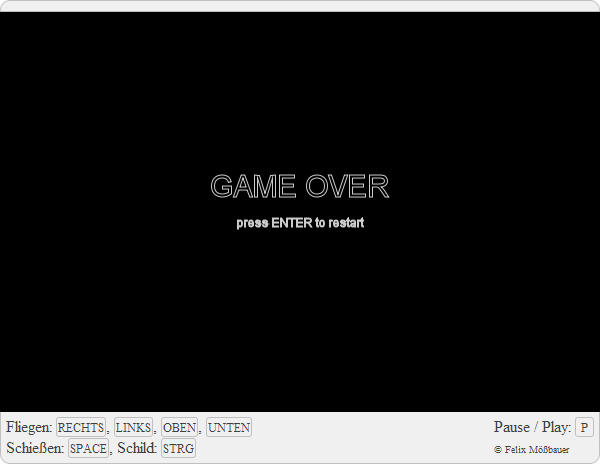The height and width of the screenshot is (464, 600).
Task: Click the RECHTS key label
Action: [81, 427]
